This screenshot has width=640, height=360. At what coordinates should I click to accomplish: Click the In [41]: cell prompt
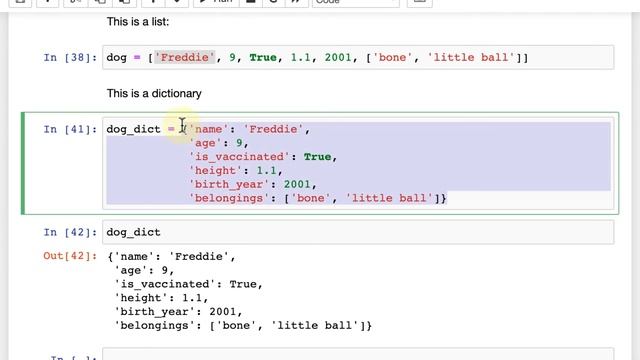click(x=70, y=129)
